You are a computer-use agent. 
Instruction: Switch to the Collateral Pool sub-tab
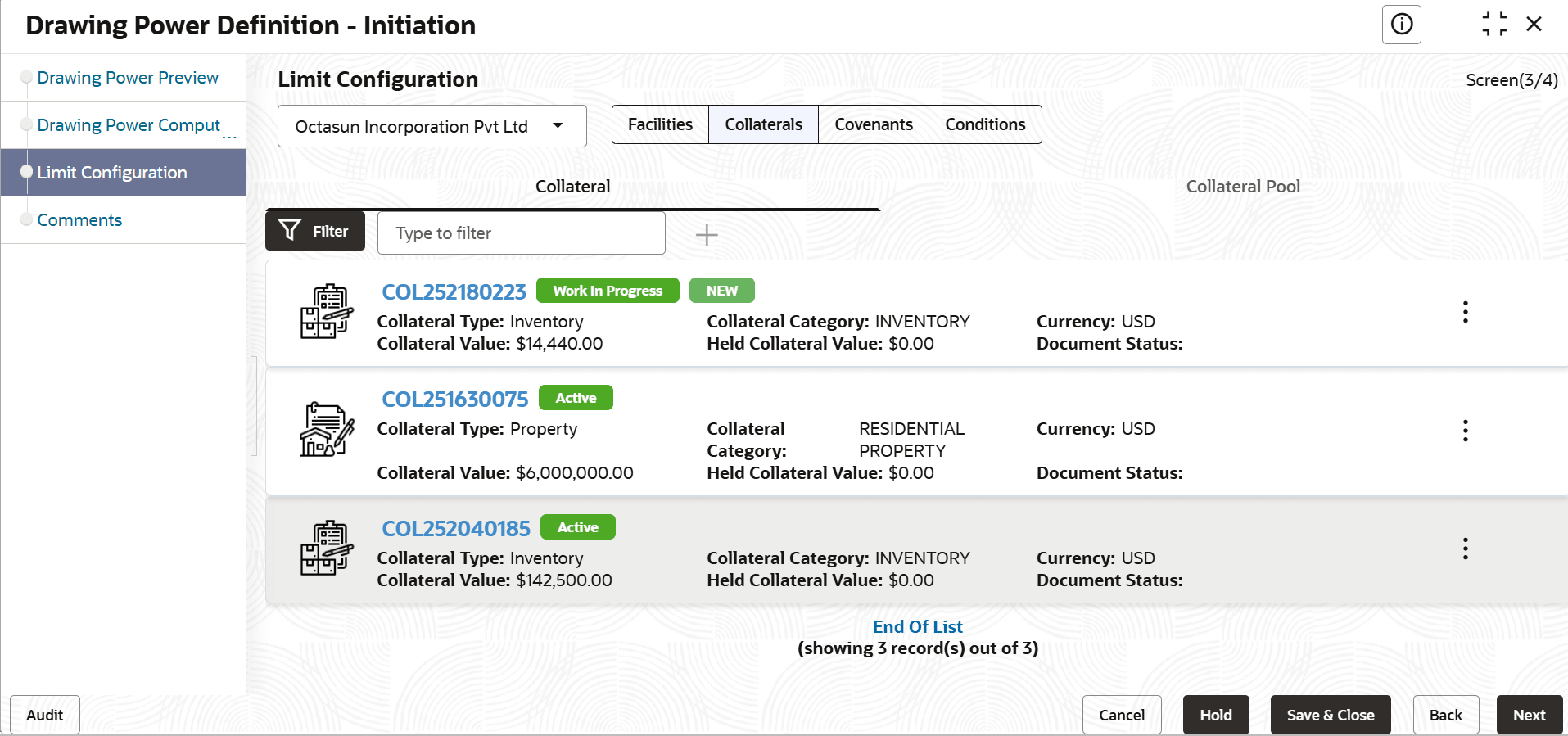click(1243, 187)
